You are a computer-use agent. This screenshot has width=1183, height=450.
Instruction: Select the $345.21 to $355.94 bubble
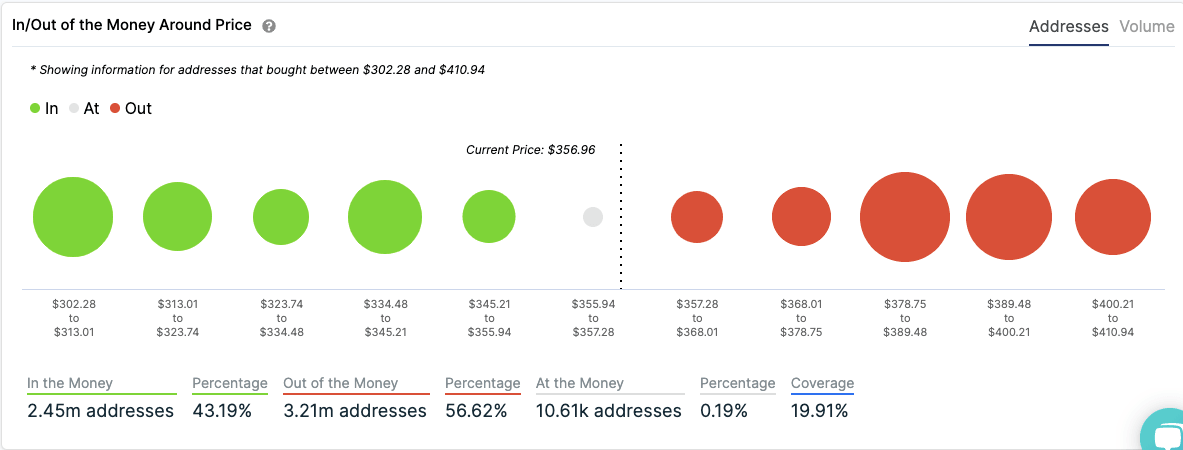489,217
